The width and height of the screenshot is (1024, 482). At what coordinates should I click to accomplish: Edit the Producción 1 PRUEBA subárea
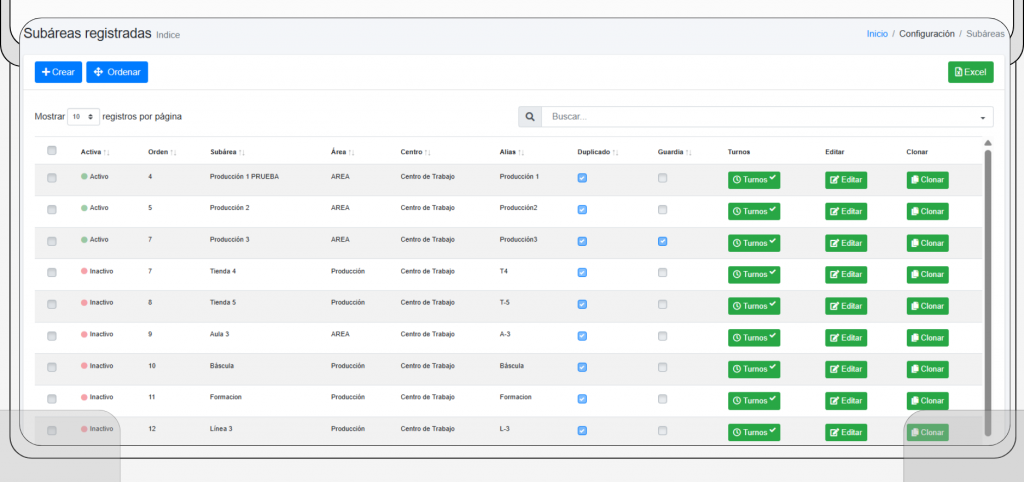(846, 180)
